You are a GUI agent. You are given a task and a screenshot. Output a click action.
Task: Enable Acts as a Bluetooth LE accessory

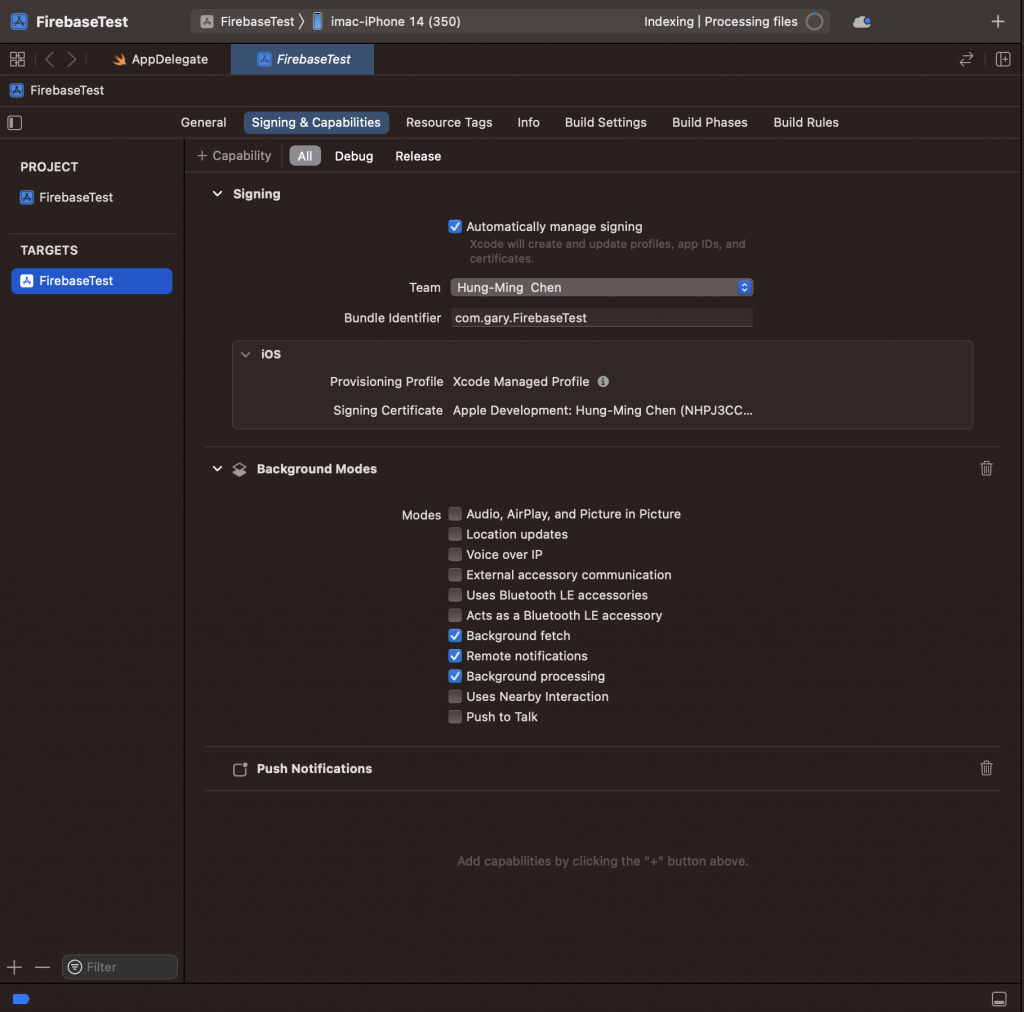point(455,615)
